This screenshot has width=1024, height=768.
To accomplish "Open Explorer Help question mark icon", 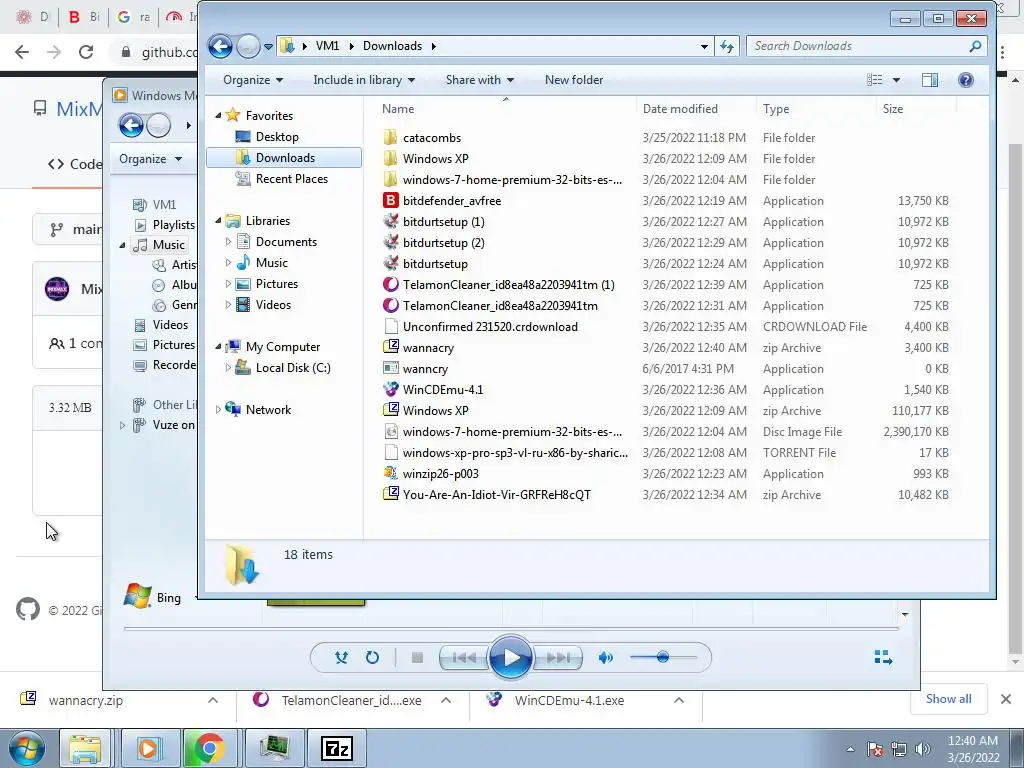I will [x=965, y=80].
